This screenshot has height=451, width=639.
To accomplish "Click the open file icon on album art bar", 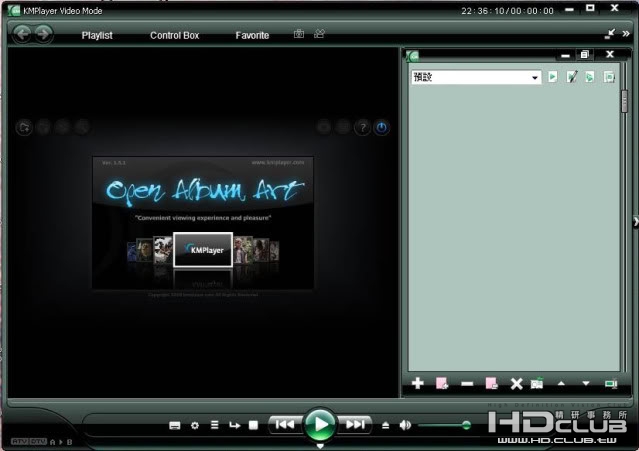I will tap(24, 128).
